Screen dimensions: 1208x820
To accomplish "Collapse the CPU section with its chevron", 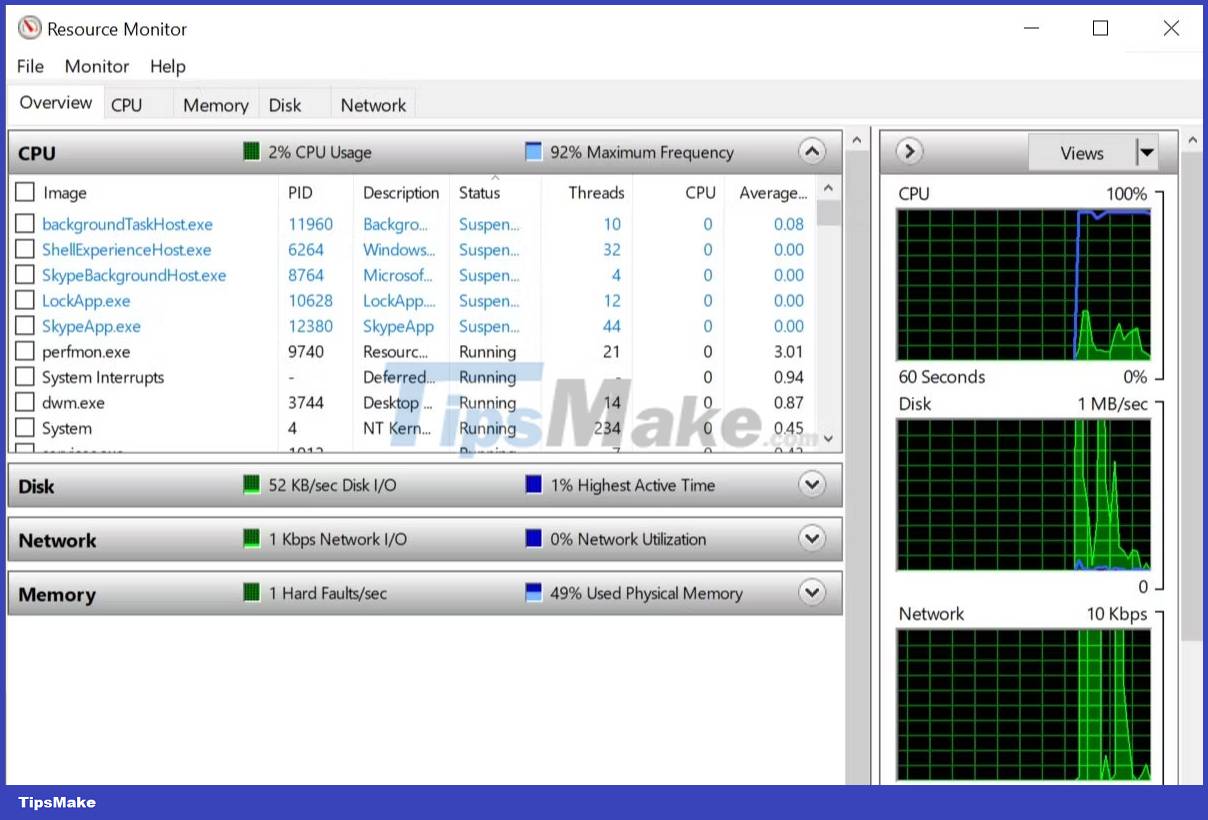I will coord(812,151).
